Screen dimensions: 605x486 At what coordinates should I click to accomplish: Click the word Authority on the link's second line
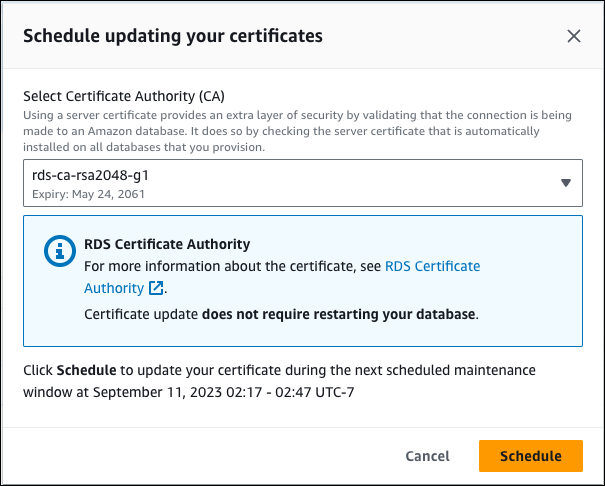click(114, 288)
